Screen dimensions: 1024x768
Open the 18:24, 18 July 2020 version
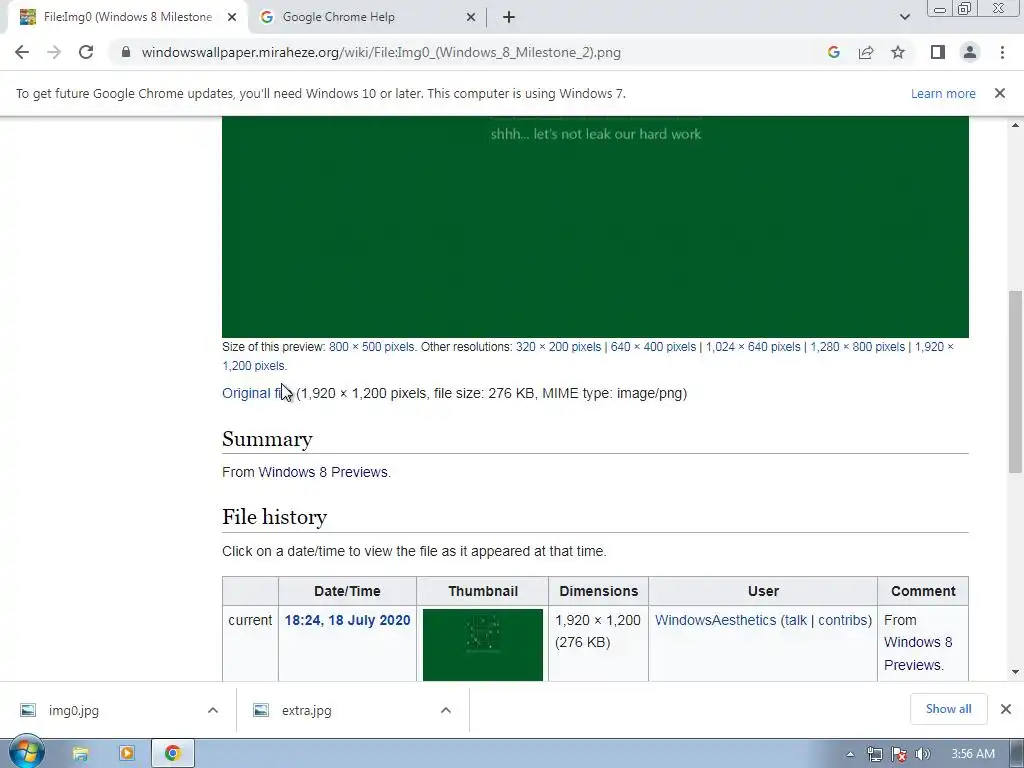click(x=347, y=620)
